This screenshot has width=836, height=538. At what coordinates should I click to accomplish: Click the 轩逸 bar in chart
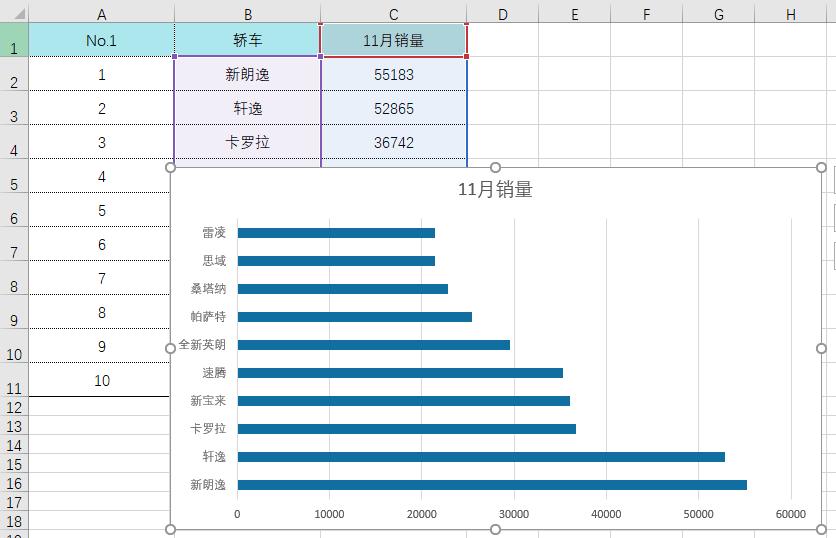point(481,456)
